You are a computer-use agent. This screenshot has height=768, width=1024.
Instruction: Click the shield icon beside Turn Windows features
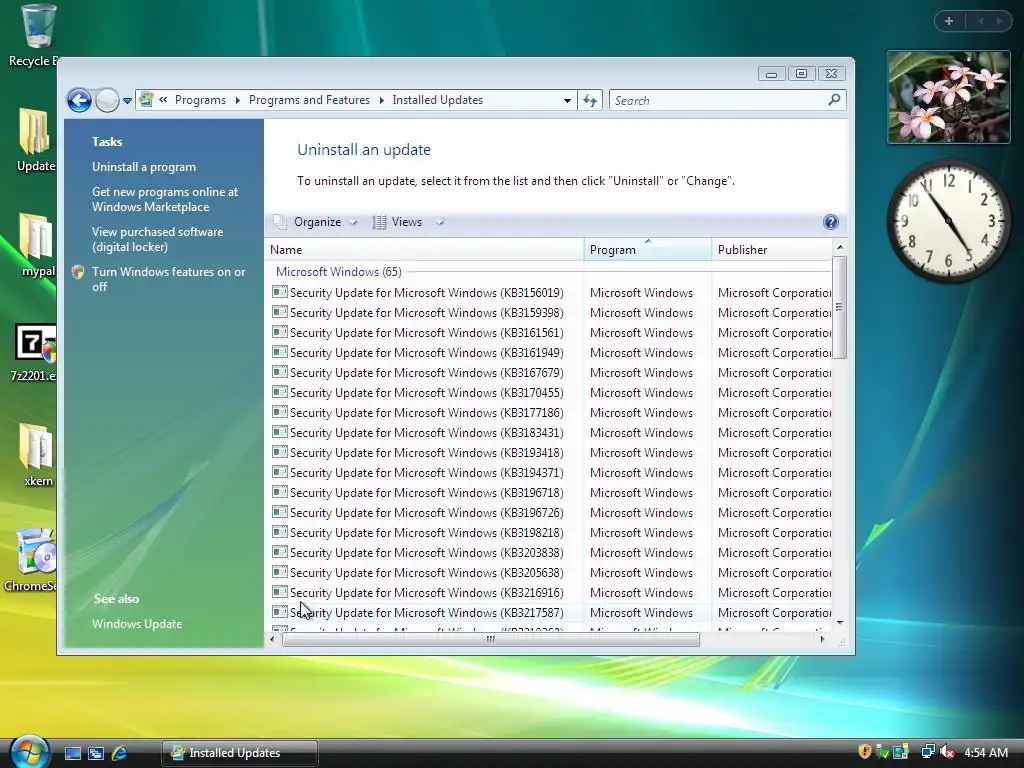[x=78, y=272]
